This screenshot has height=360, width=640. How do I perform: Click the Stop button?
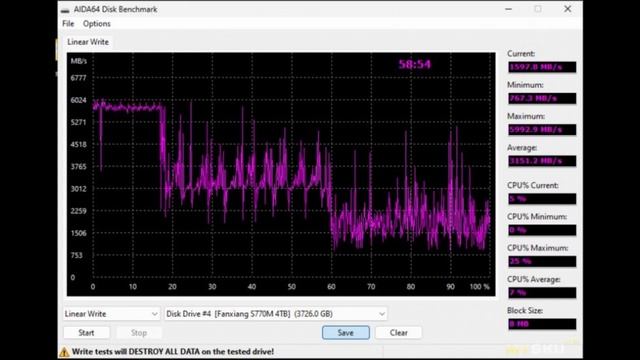coord(139,333)
